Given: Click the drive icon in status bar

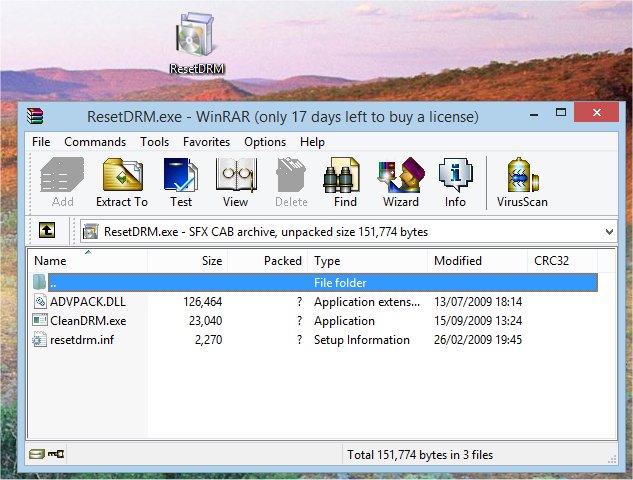Looking at the screenshot, I should click(37, 454).
